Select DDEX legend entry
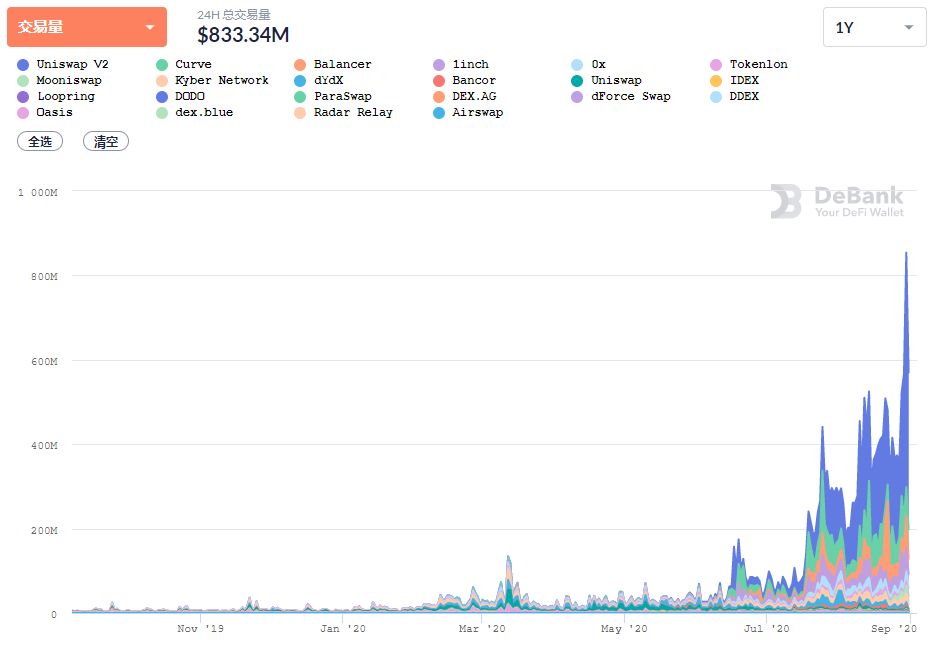The width and height of the screenshot is (935, 647). (x=735, y=97)
